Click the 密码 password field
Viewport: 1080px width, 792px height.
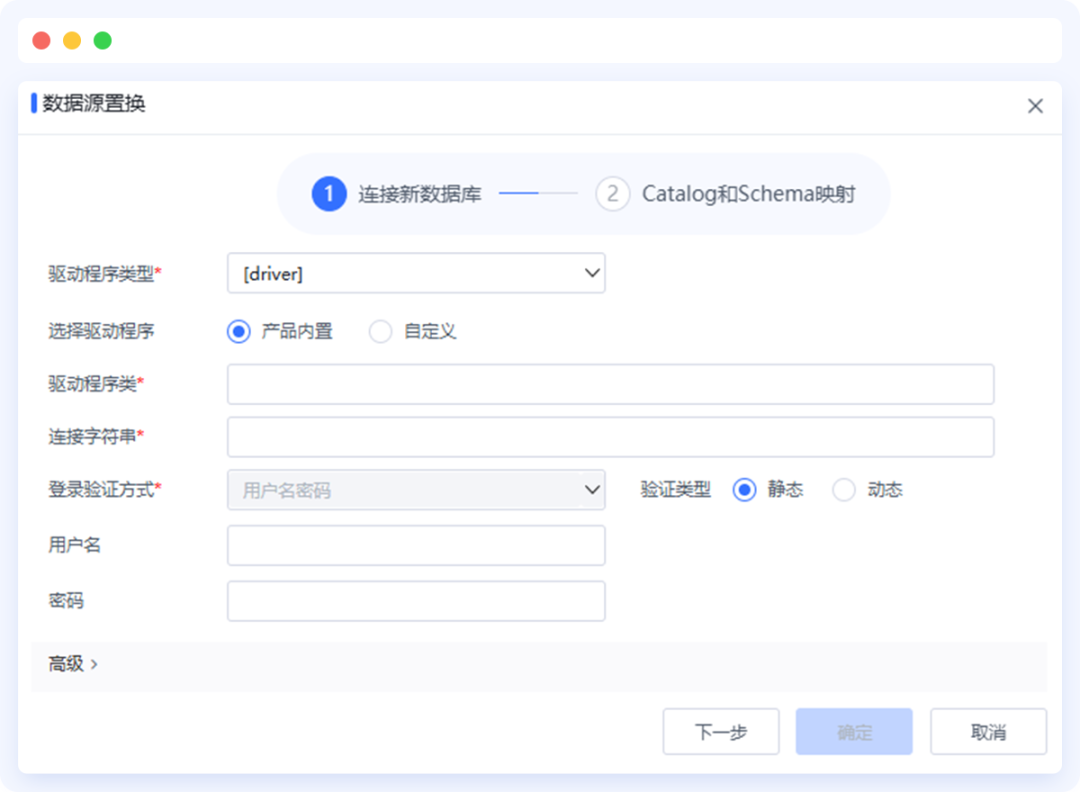[416, 600]
